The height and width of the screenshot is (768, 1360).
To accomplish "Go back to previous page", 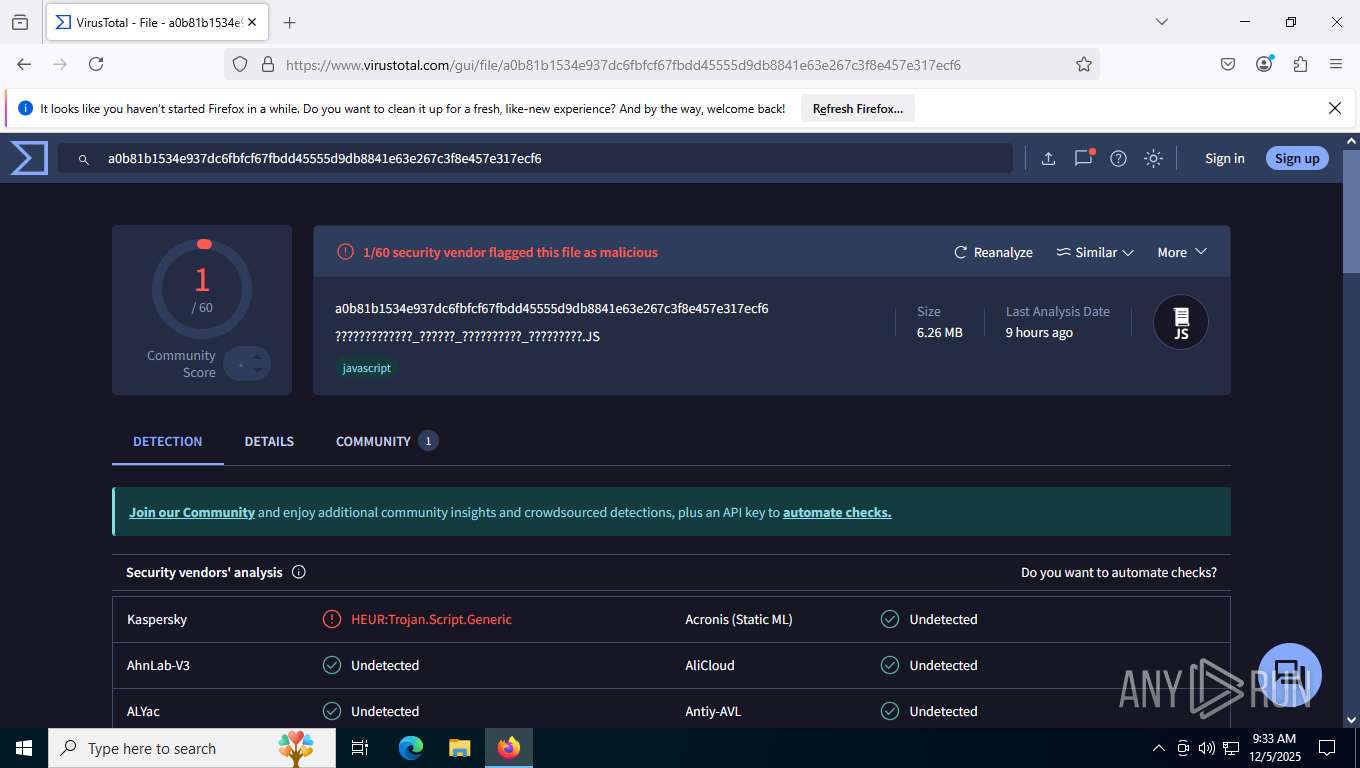I will coord(24,64).
